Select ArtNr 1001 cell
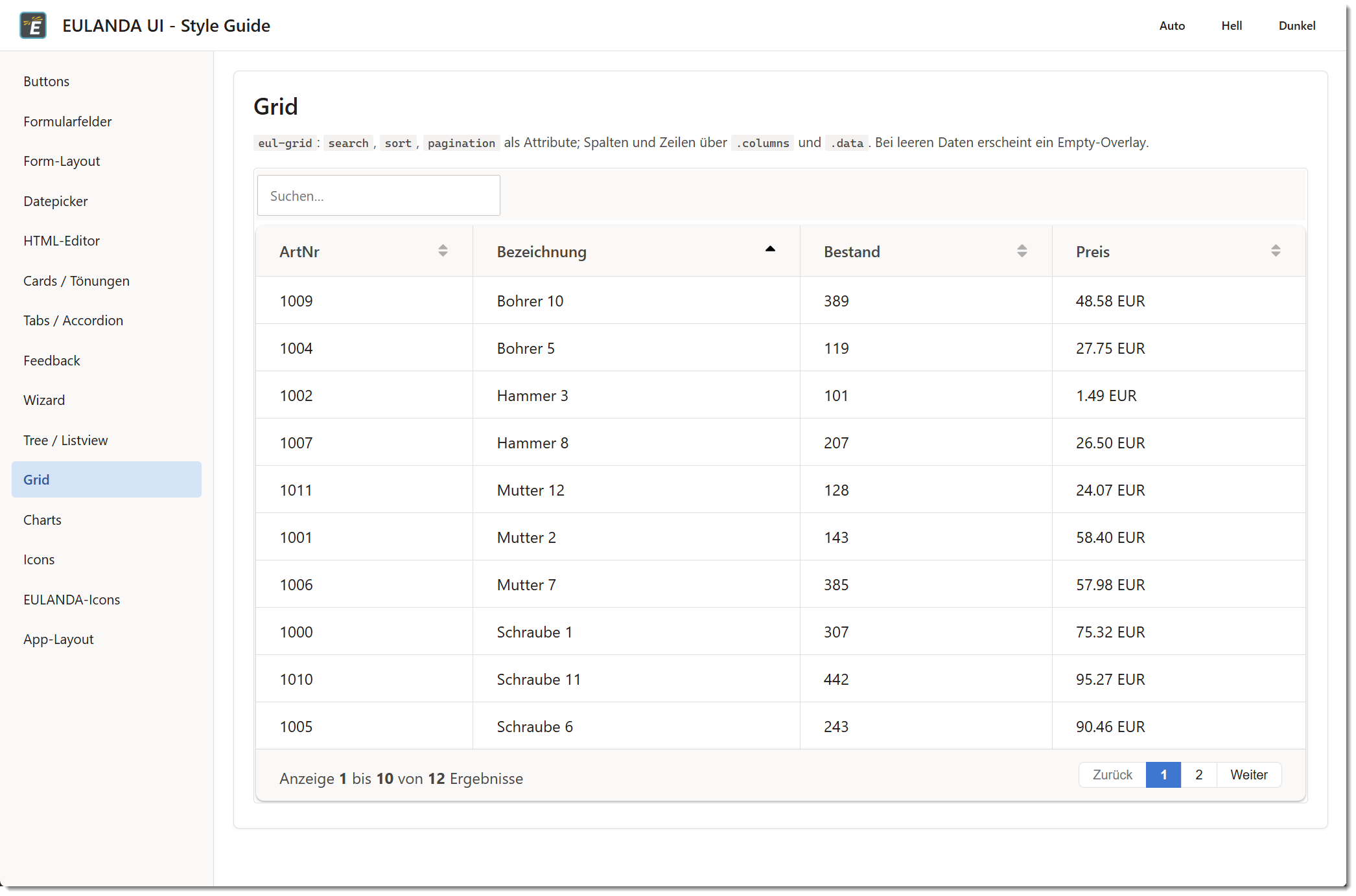Viewport: 1356px width, 896px height. [x=364, y=537]
